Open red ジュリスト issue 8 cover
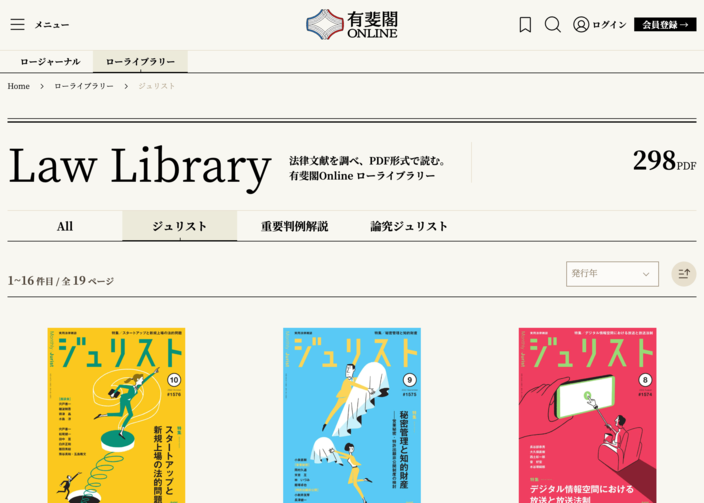704x503 pixels. [x=587, y=415]
